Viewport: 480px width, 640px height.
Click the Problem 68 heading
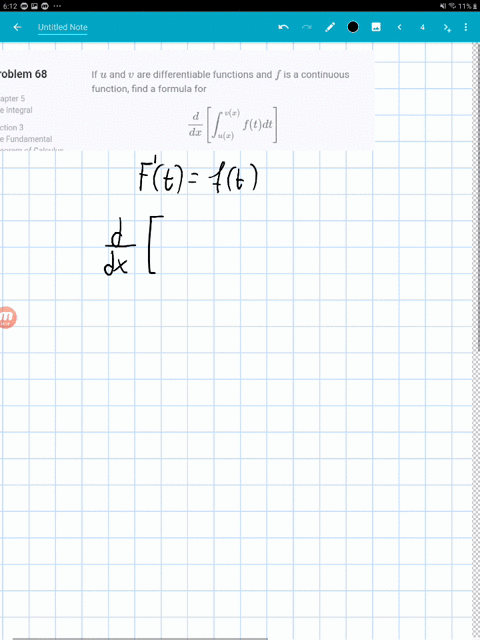tap(23, 74)
